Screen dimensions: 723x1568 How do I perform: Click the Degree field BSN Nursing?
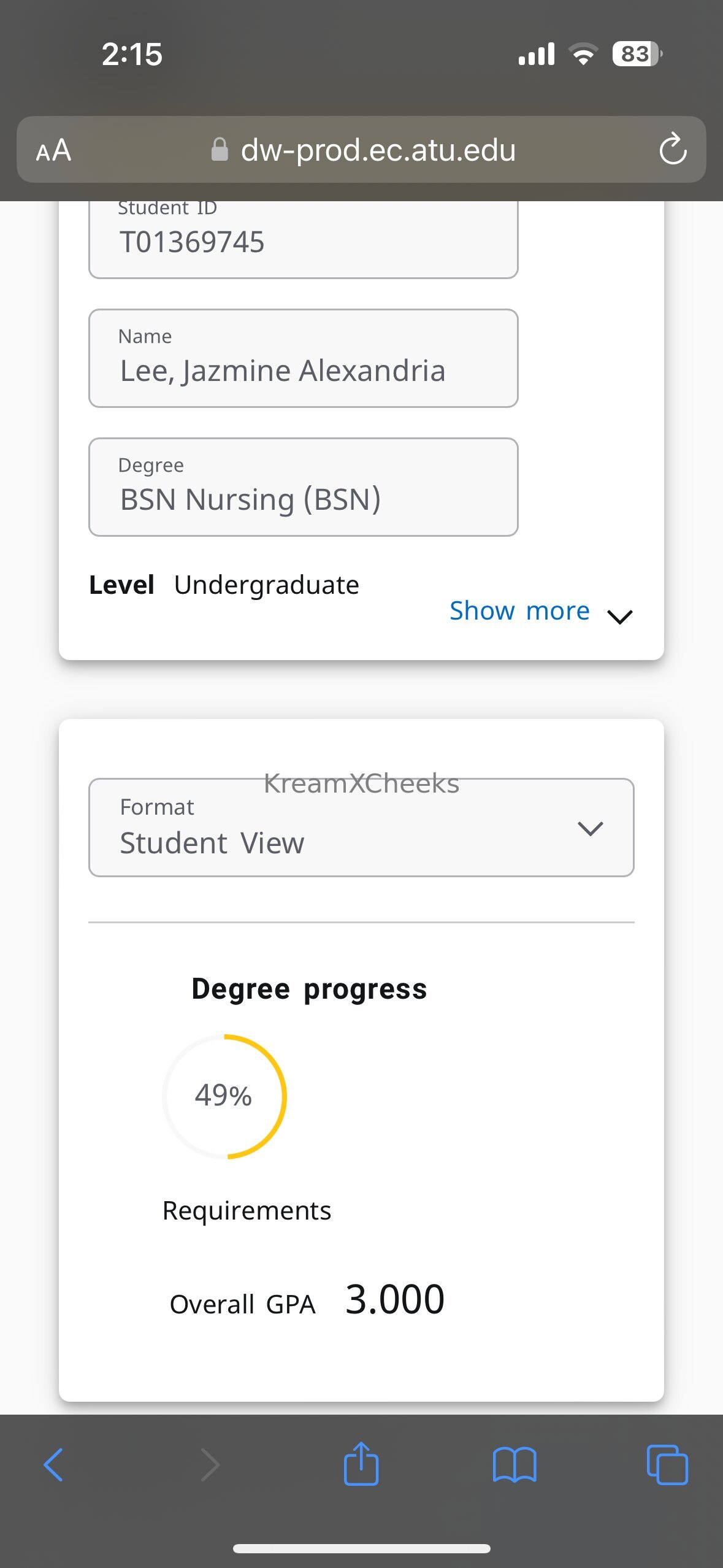pos(304,487)
